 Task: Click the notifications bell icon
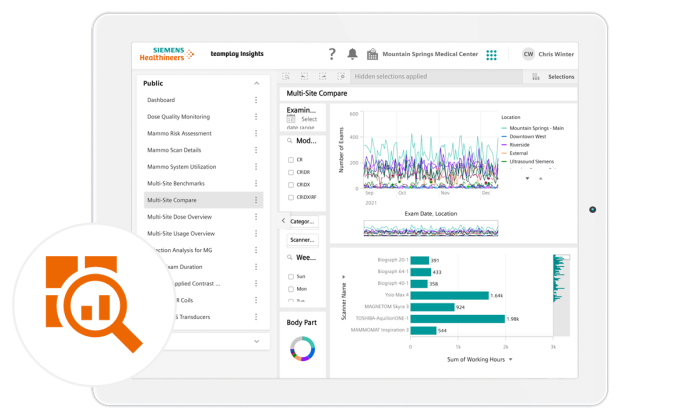click(x=352, y=54)
